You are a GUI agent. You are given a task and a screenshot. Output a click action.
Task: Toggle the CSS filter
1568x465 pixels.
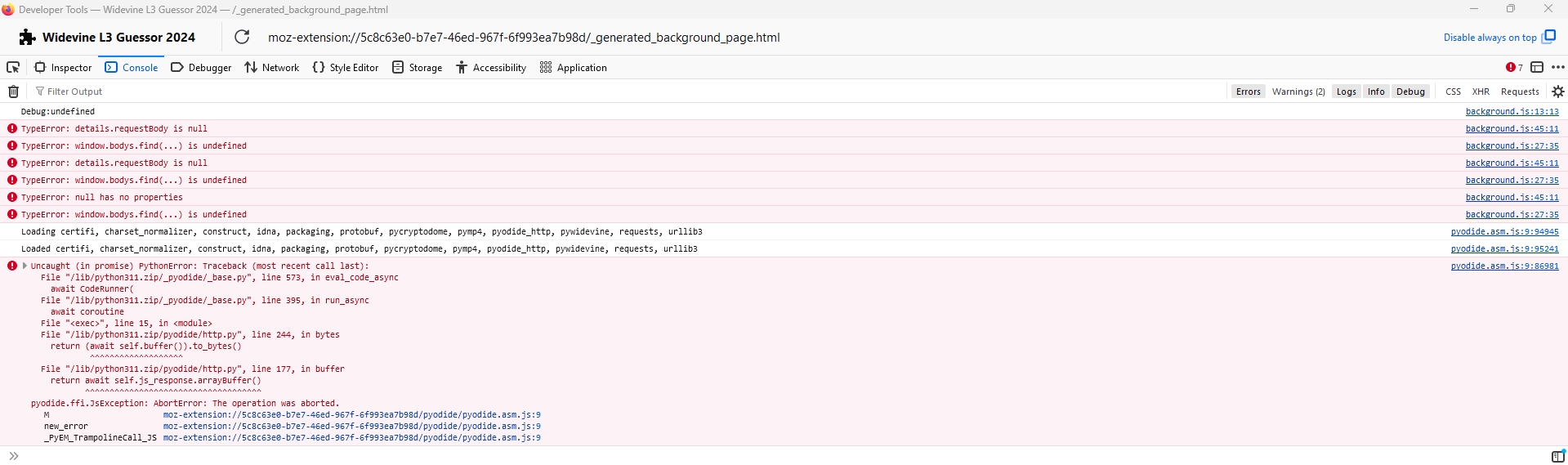[1453, 92]
